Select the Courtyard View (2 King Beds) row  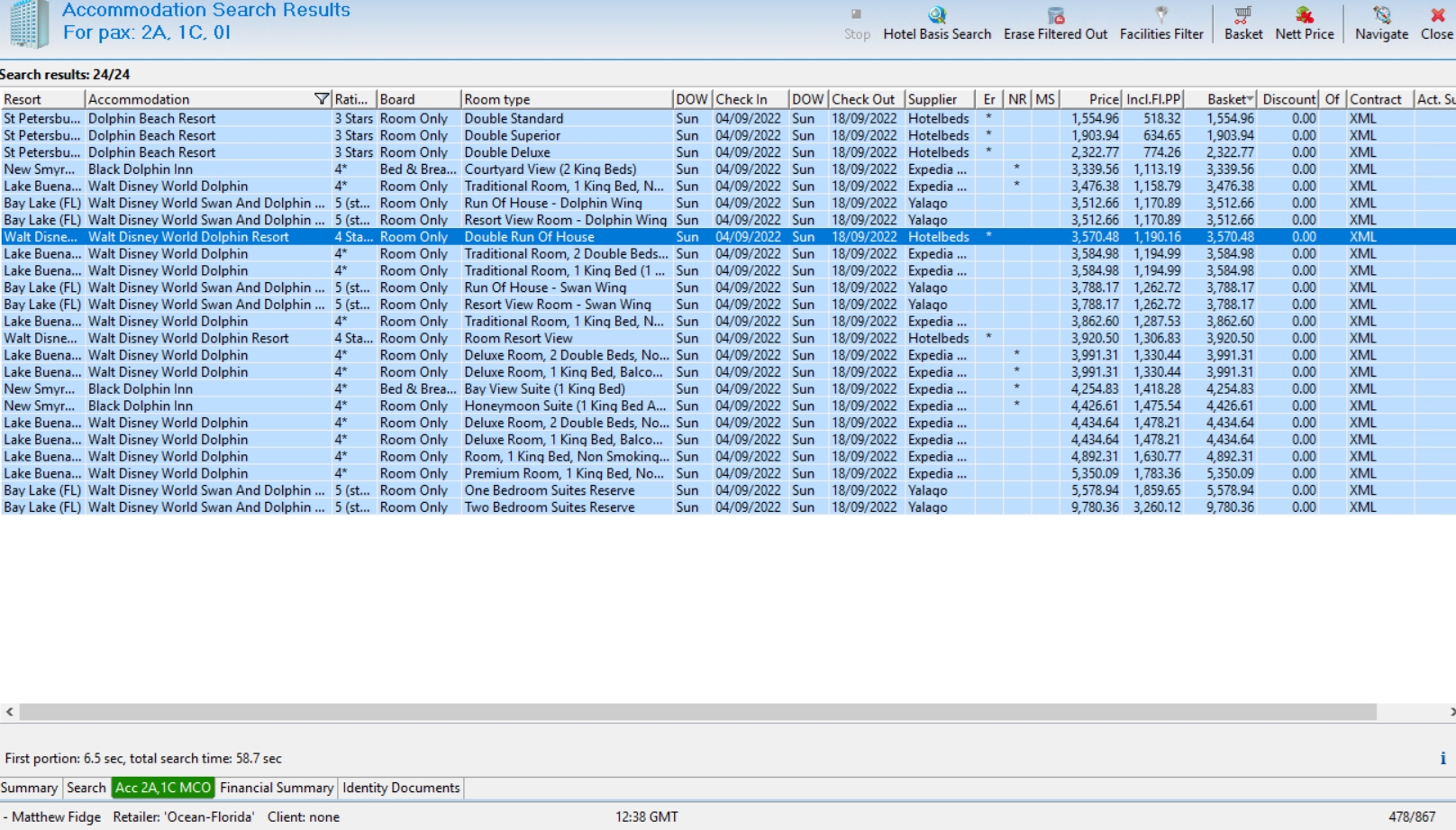[728, 169]
